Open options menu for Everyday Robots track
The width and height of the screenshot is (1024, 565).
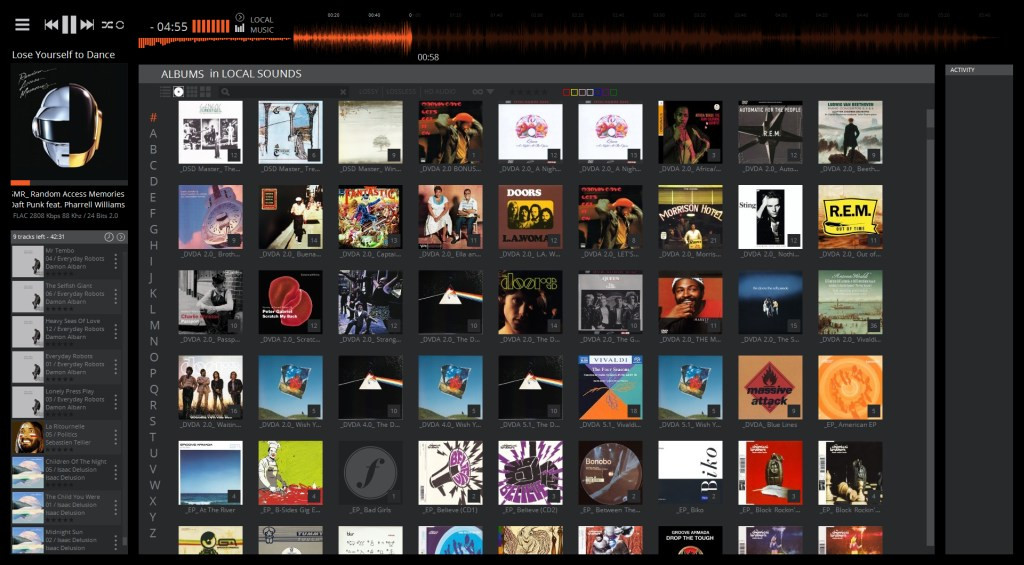click(x=116, y=366)
